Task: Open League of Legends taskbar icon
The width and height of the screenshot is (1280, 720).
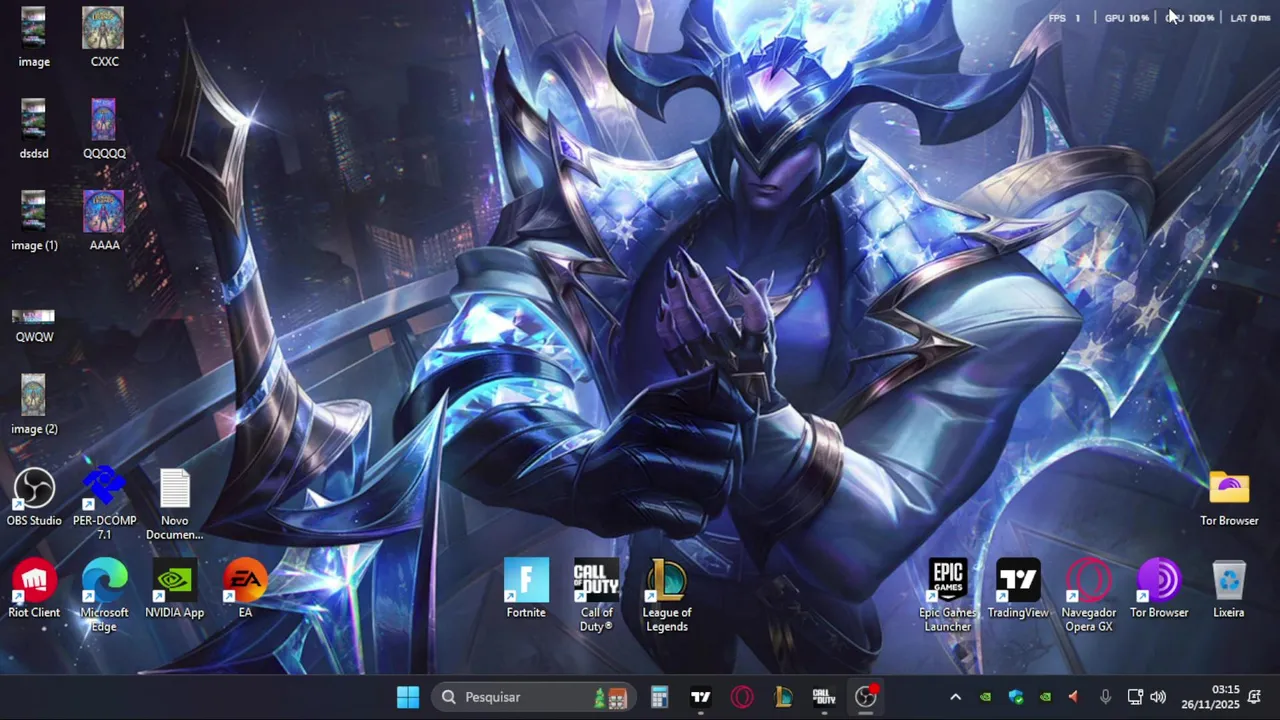Action: (783, 697)
